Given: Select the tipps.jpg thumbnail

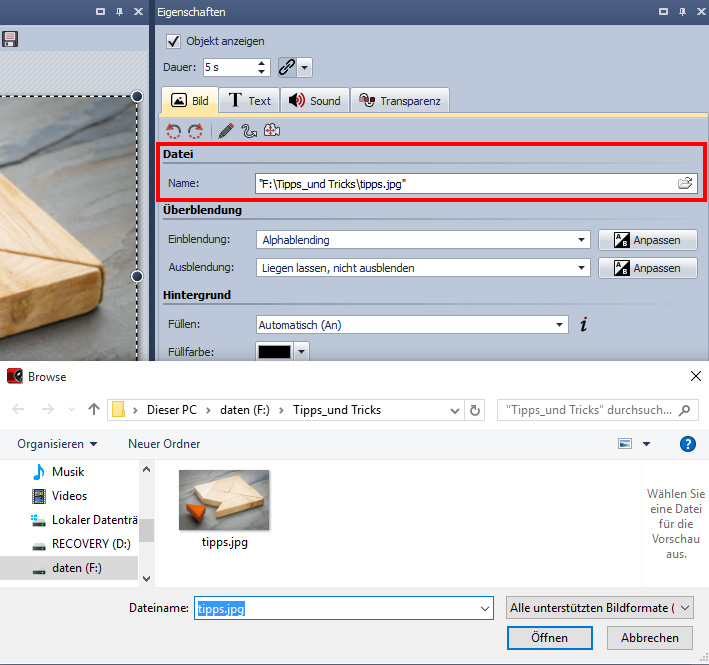Looking at the screenshot, I should coord(223,500).
